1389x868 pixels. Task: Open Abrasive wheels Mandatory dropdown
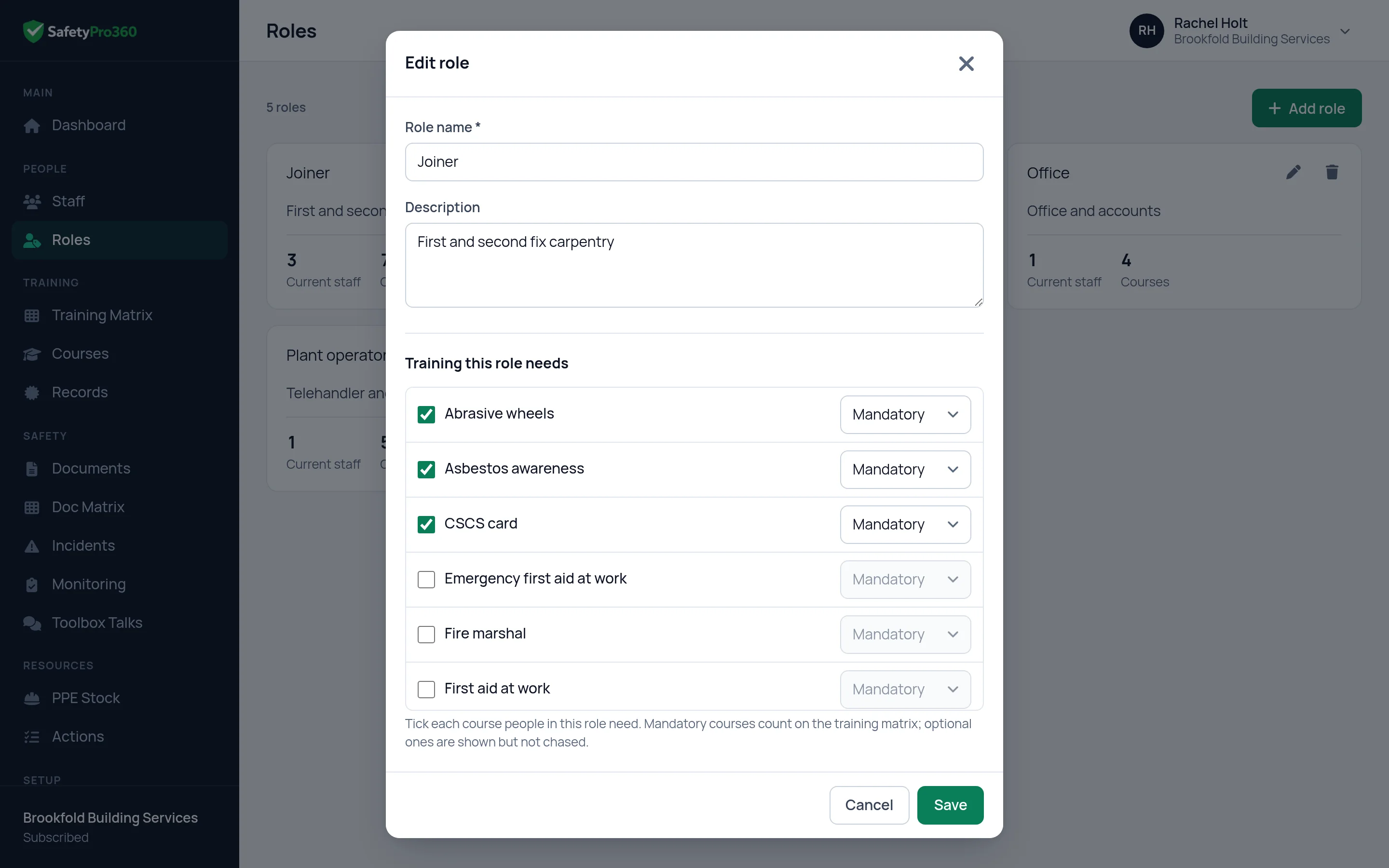(905, 415)
